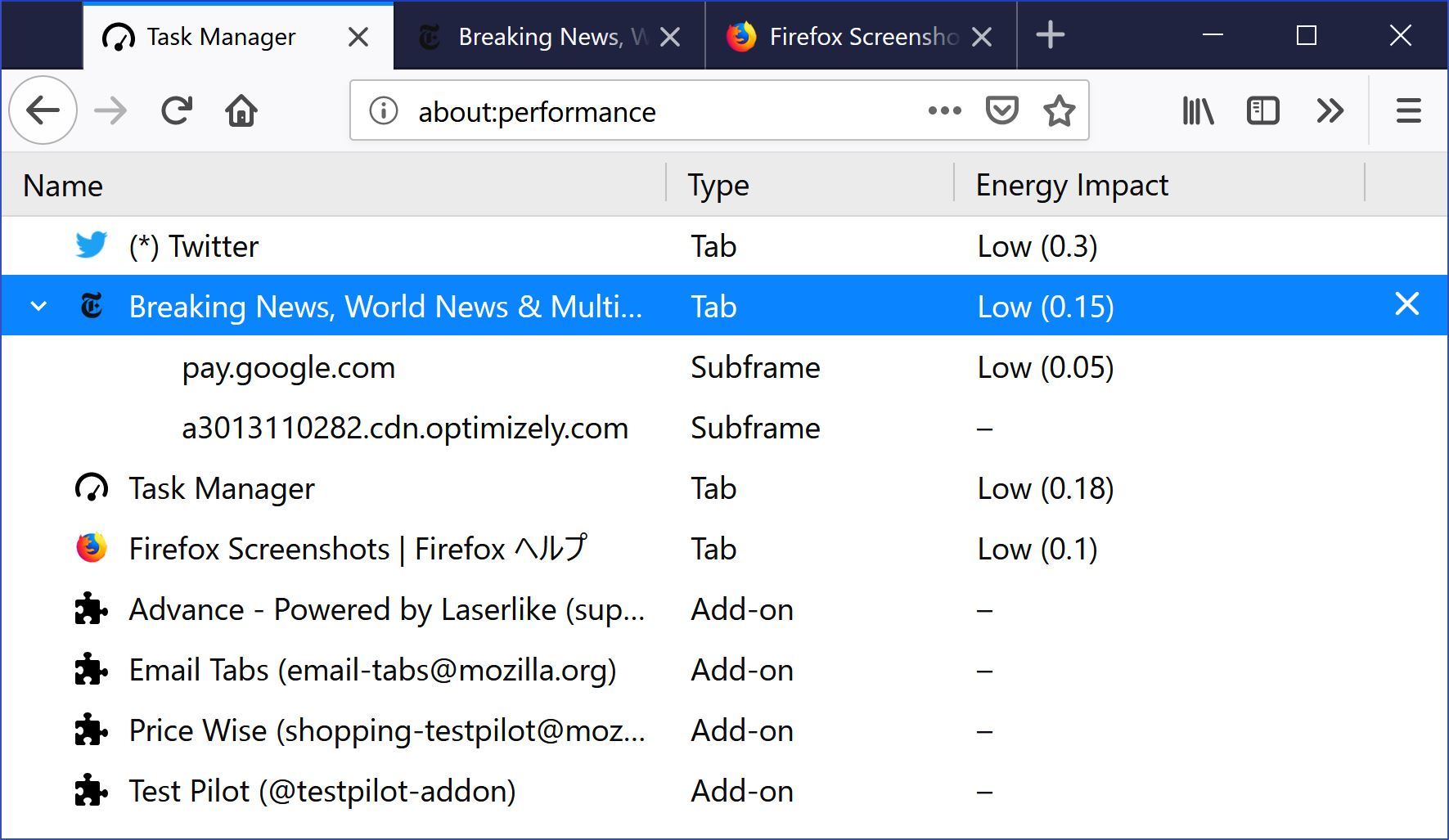Sort by the Type column header
This screenshot has height=840, width=1449.
coord(811,185)
